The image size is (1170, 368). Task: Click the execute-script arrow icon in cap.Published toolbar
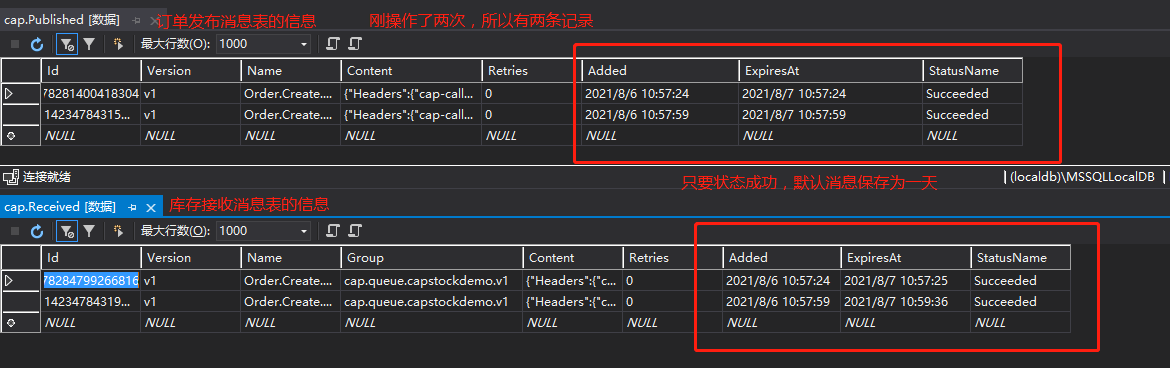pos(117,45)
